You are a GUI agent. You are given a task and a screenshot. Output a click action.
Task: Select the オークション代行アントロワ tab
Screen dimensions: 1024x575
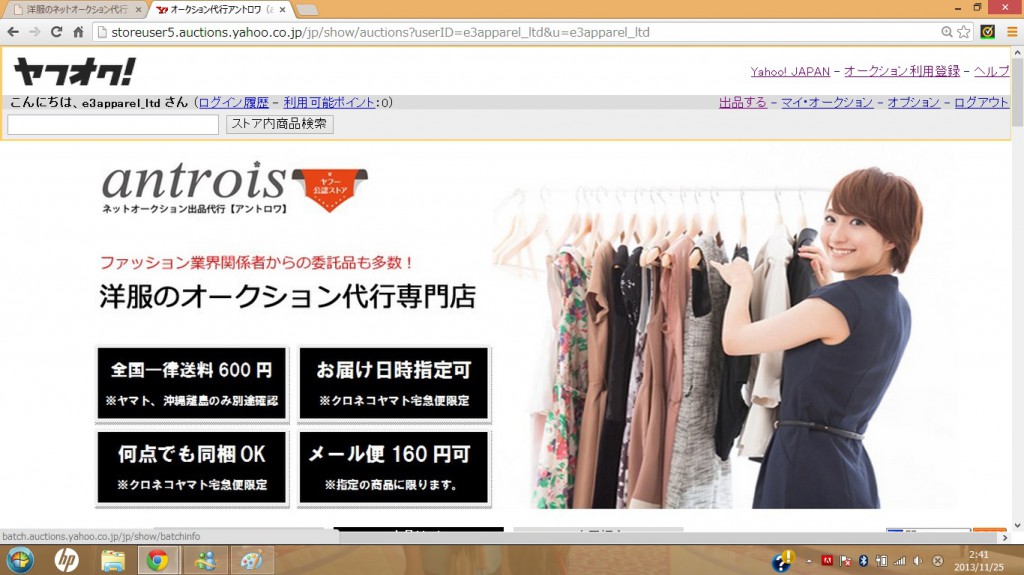click(x=221, y=10)
